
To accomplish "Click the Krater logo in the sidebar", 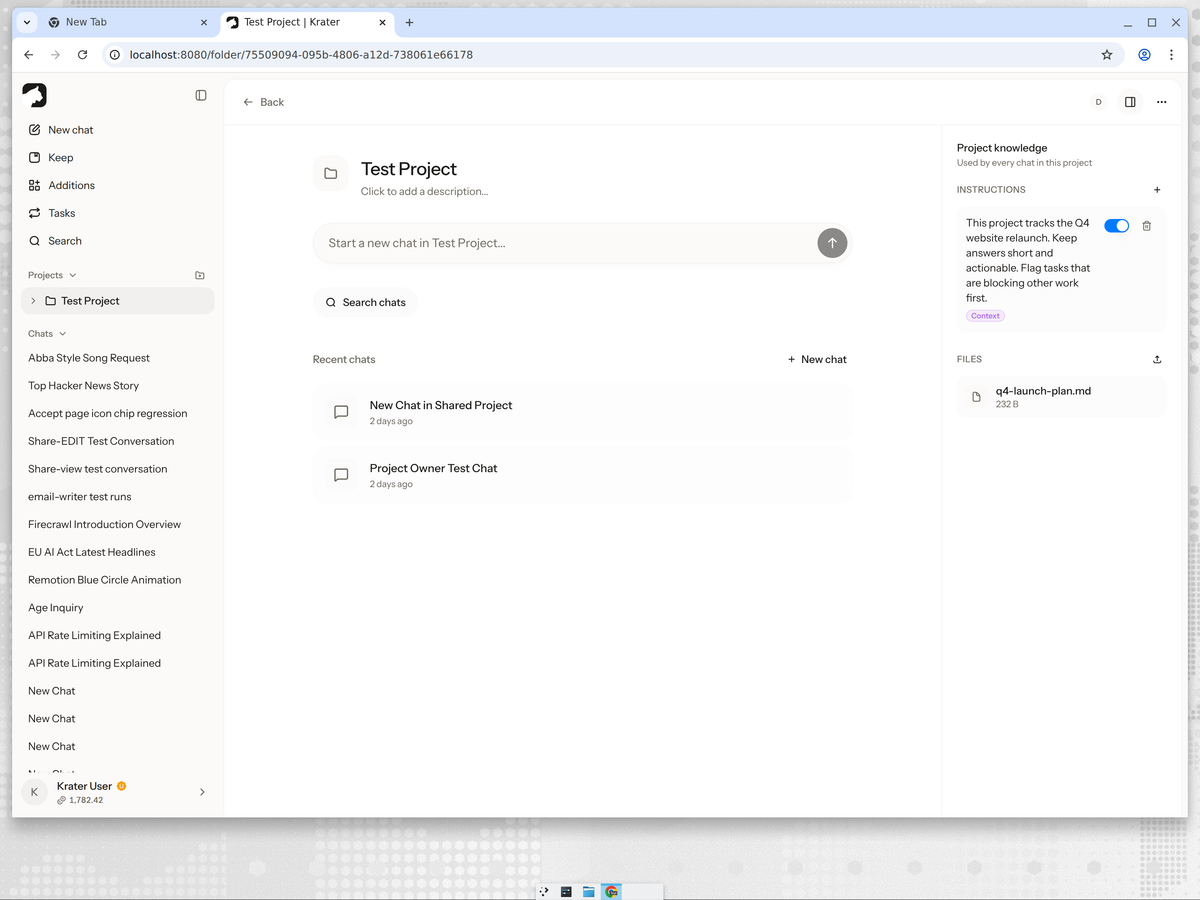I will coord(35,95).
